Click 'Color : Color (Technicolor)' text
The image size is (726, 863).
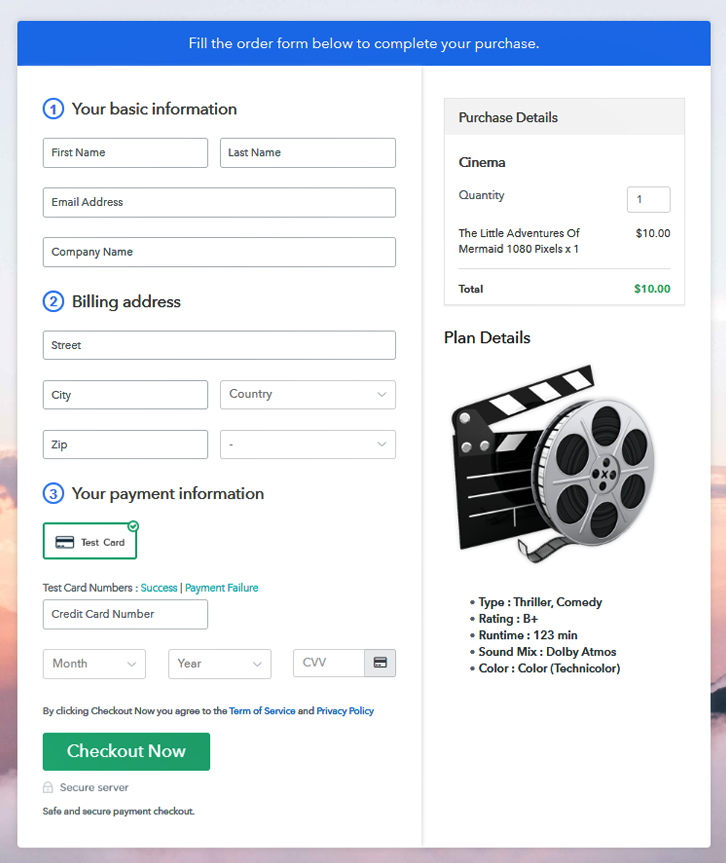[549, 668]
